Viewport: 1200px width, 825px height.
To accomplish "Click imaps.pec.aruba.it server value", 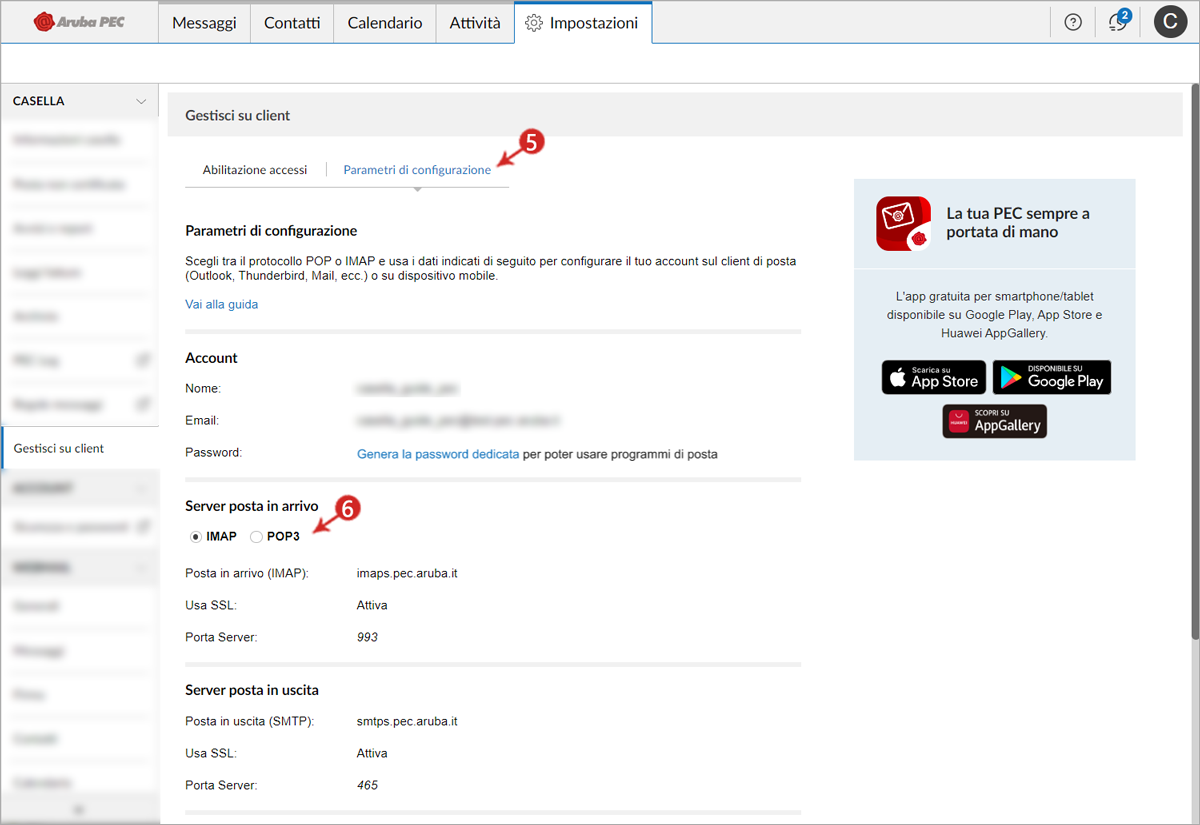I will click(x=407, y=573).
